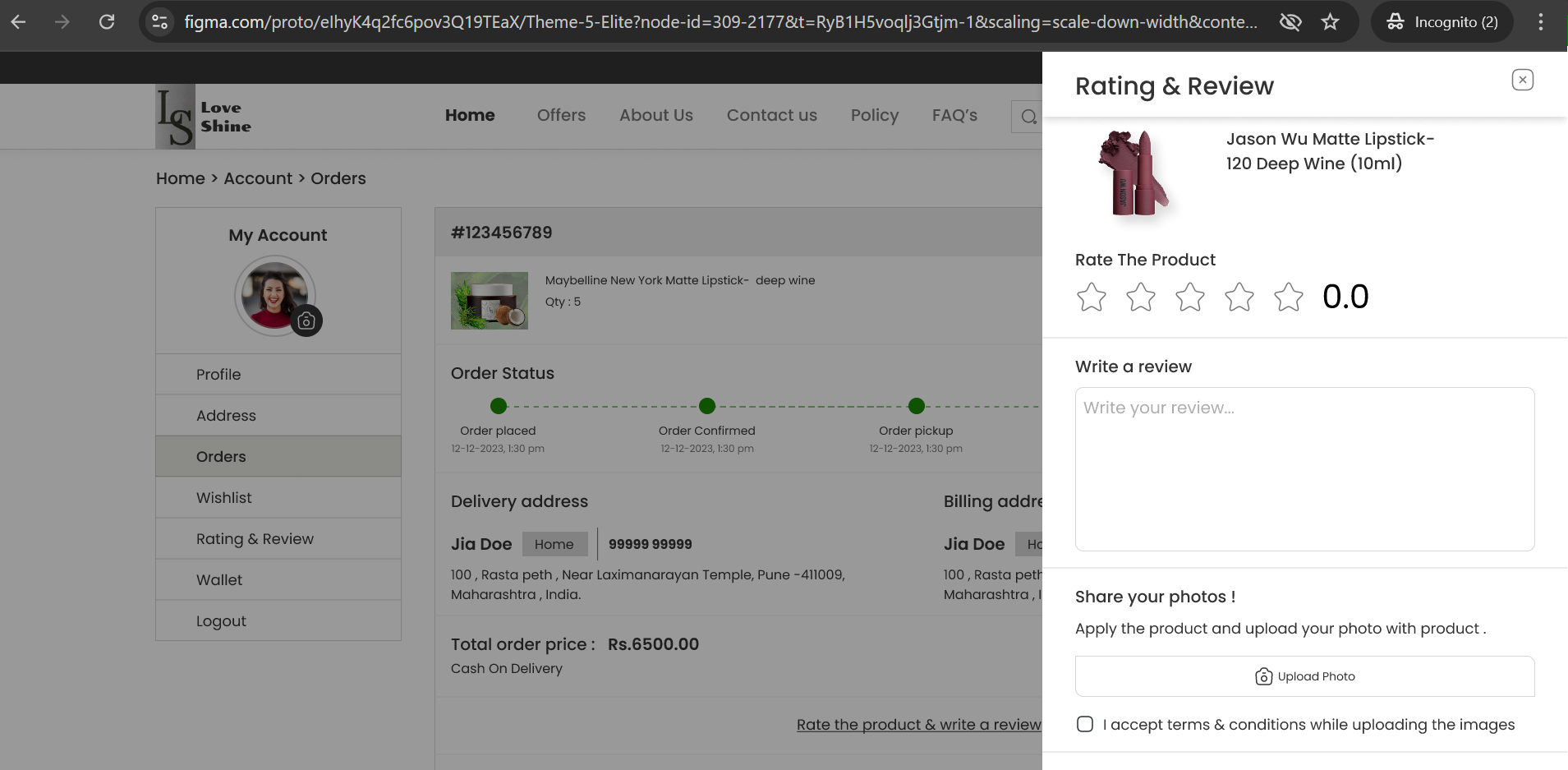Screen dimensions: 1568x770
Task: Accept terms & conditions checkbox
Action: tap(1085, 724)
